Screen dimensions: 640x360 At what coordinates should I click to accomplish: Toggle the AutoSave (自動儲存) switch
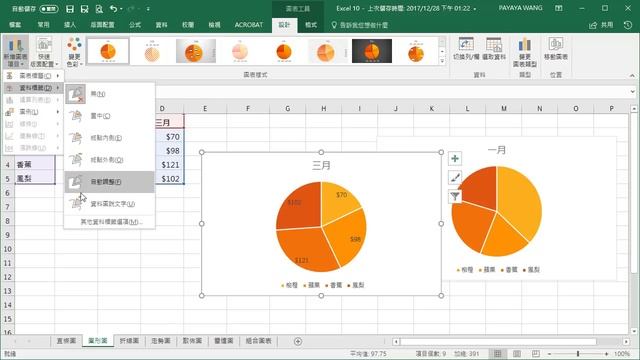click(49, 9)
